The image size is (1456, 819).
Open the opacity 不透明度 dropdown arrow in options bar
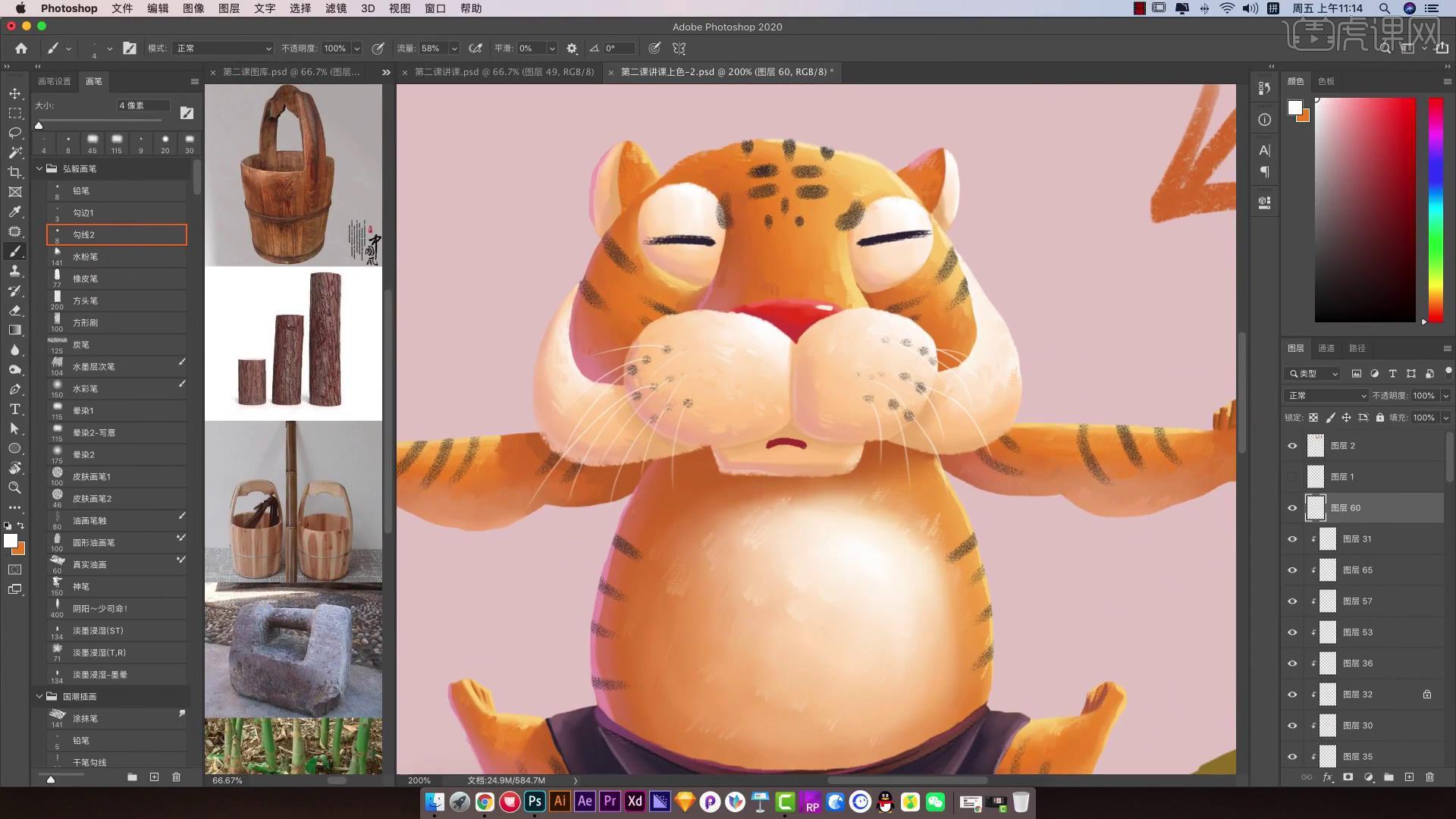357,48
